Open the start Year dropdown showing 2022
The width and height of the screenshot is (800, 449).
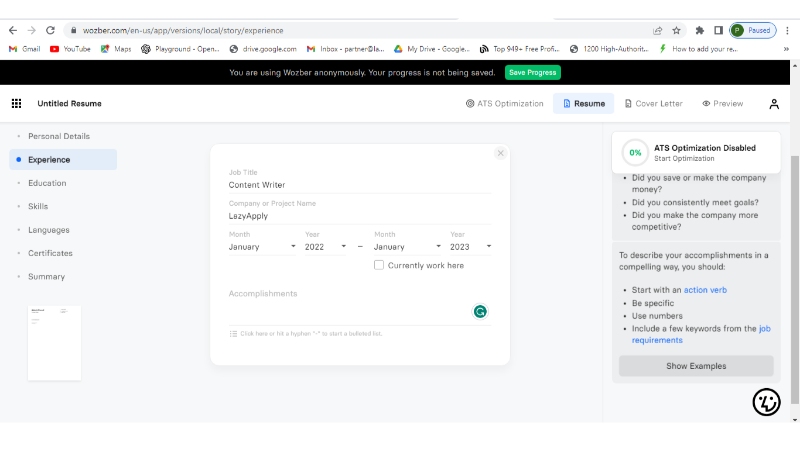(x=326, y=246)
